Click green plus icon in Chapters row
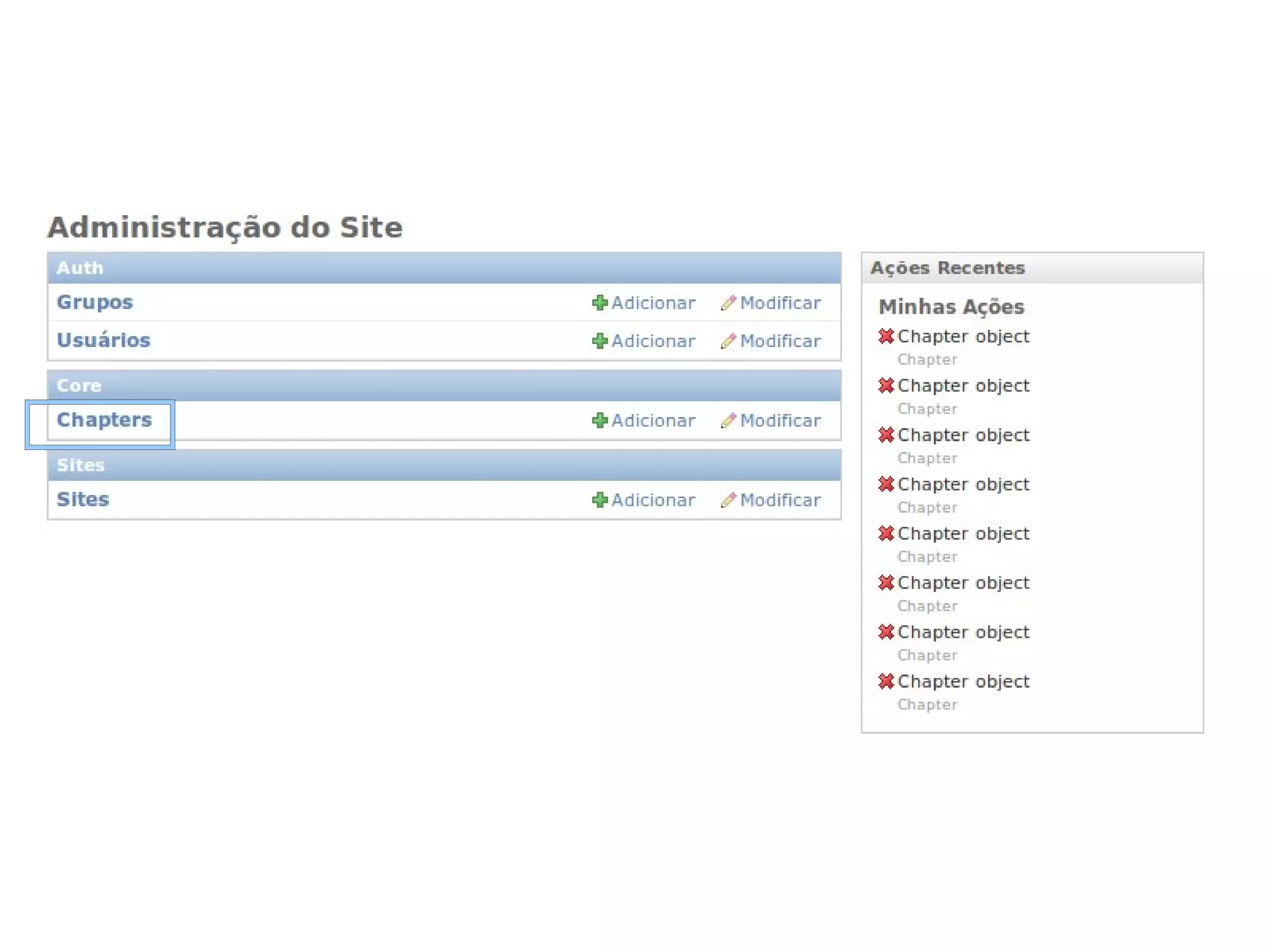The height and width of the screenshot is (952, 1270). point(599,420)
